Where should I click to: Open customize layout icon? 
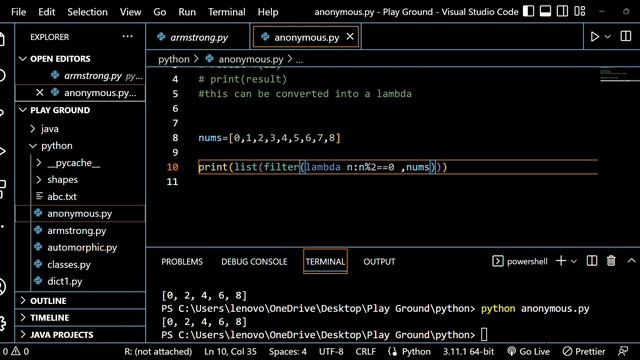580,11
